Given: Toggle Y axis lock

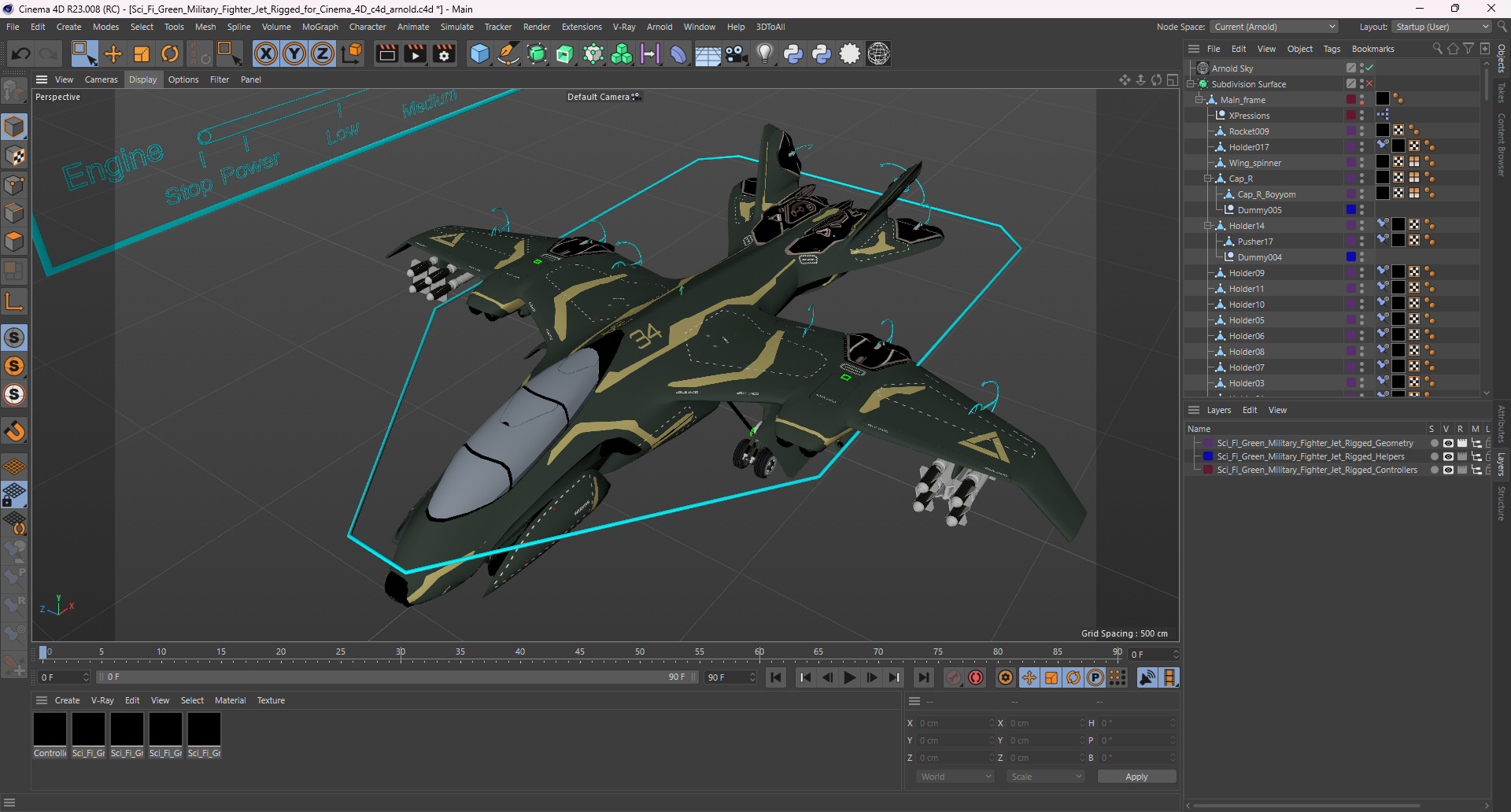Looking at the screenshot, I should 294,54.
